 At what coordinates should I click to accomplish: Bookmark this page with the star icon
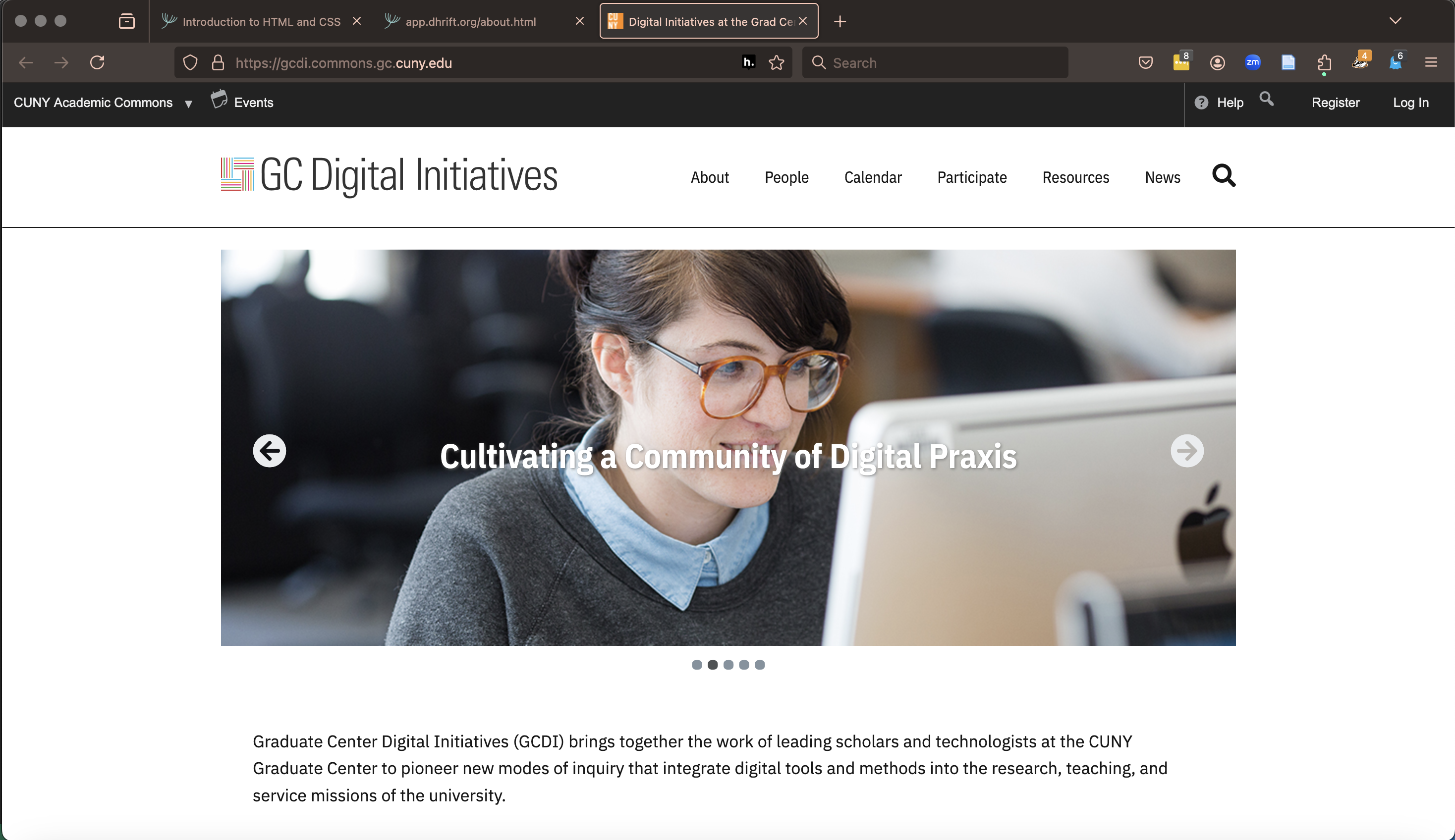(776, 63)
